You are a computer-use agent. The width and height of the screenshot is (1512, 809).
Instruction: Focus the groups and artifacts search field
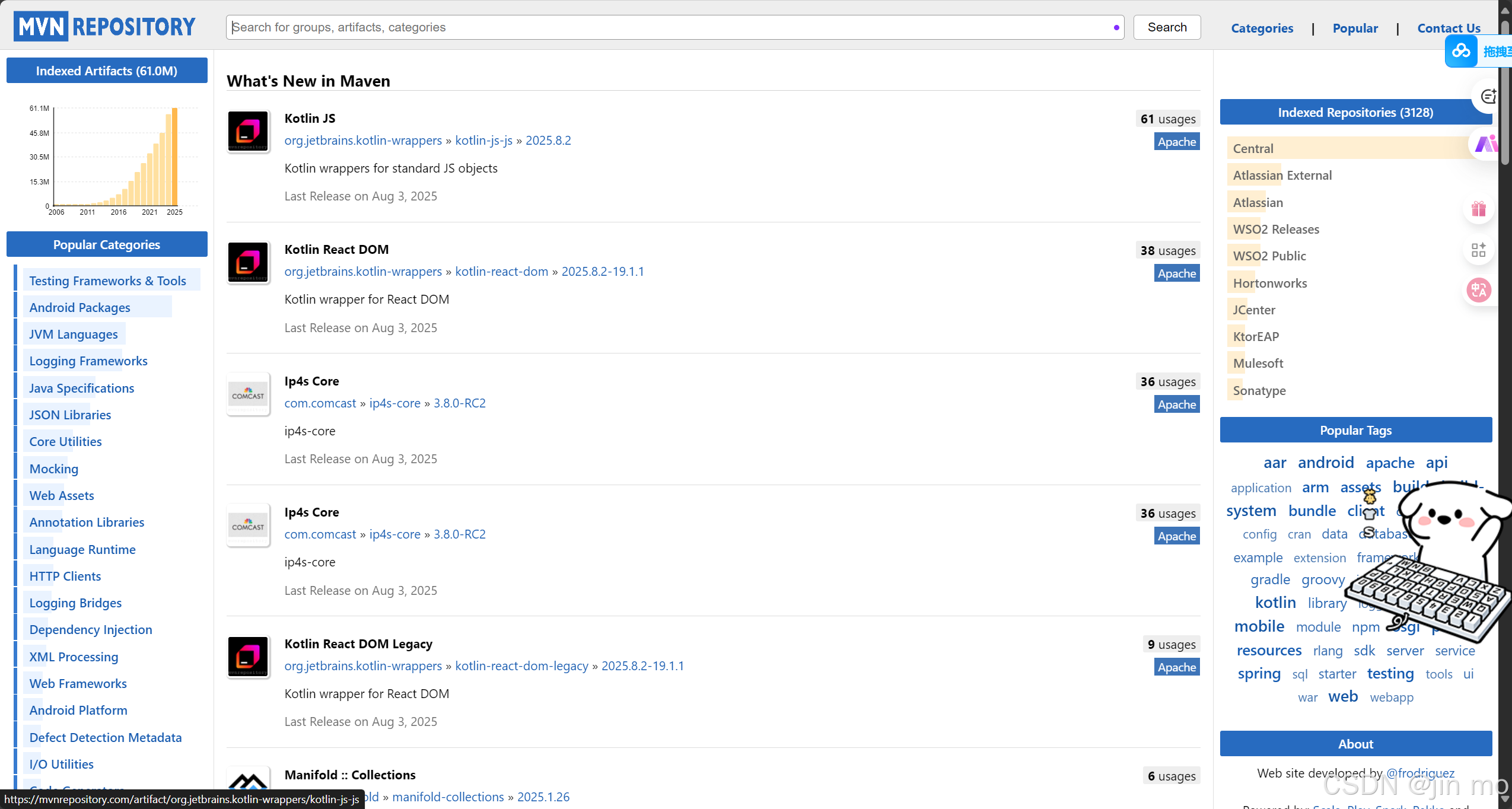pos(675,27)
